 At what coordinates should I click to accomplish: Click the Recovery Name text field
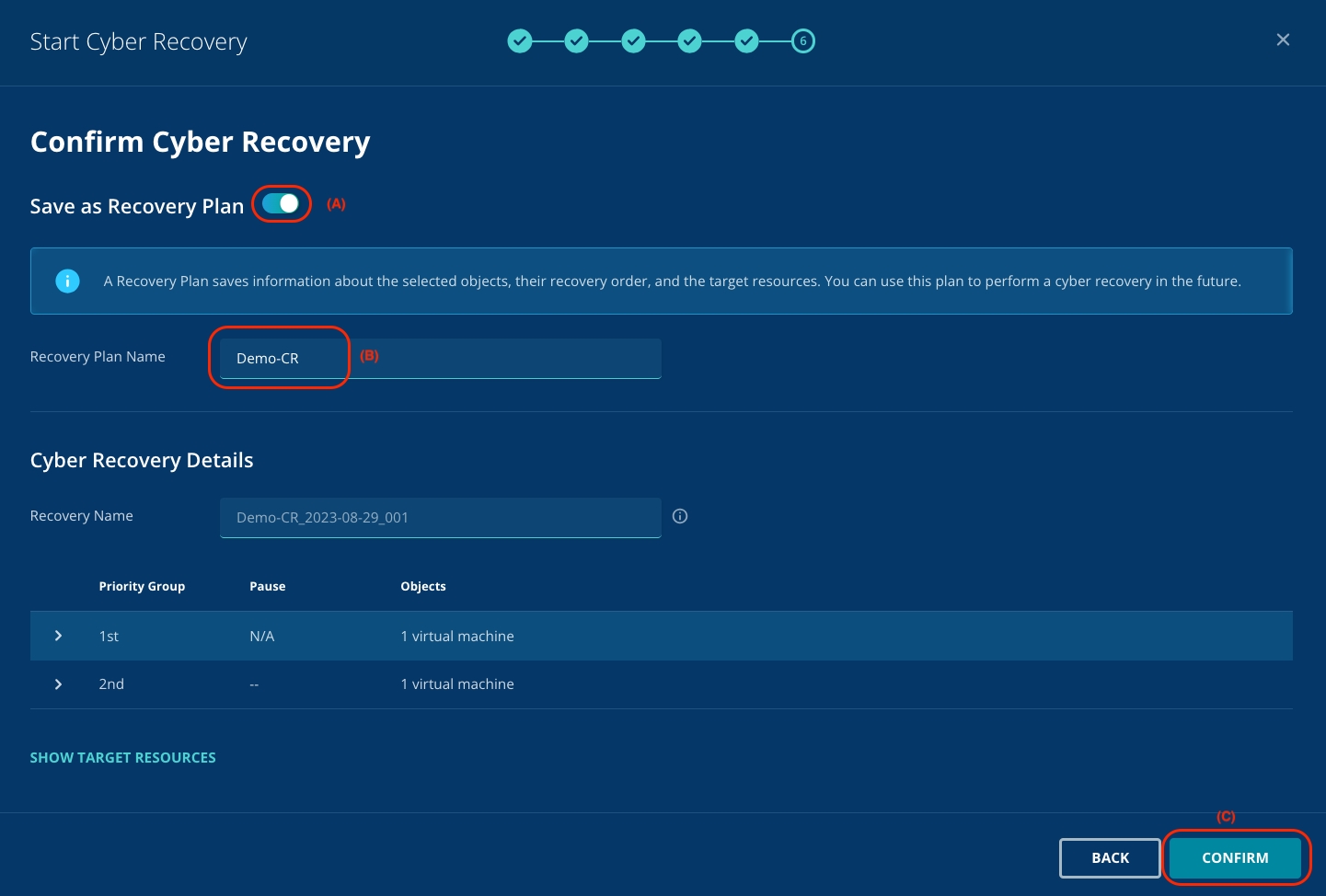coord(440,518)
